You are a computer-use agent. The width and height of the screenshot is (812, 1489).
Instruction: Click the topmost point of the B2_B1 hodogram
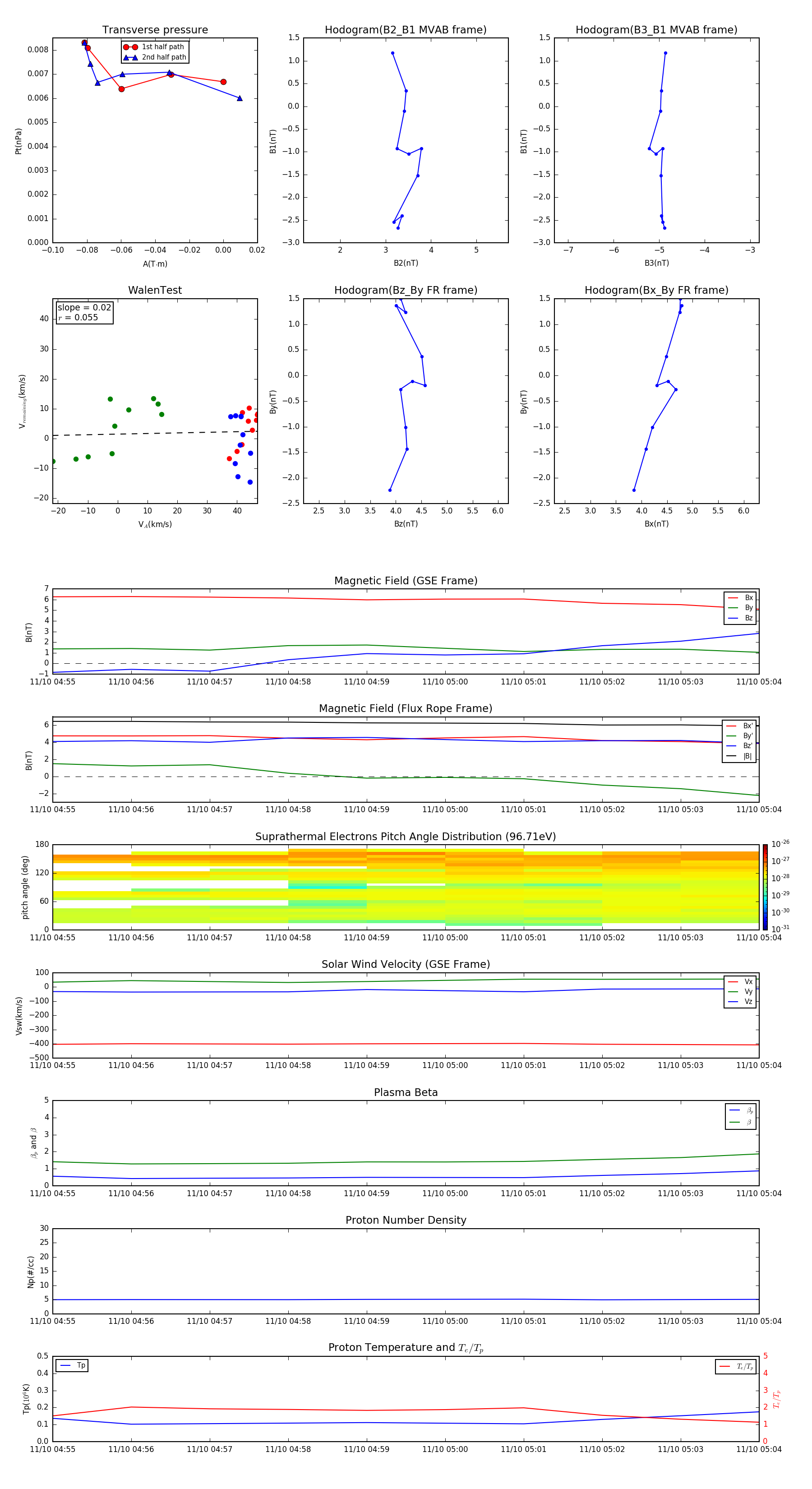[x=392, y=53]
